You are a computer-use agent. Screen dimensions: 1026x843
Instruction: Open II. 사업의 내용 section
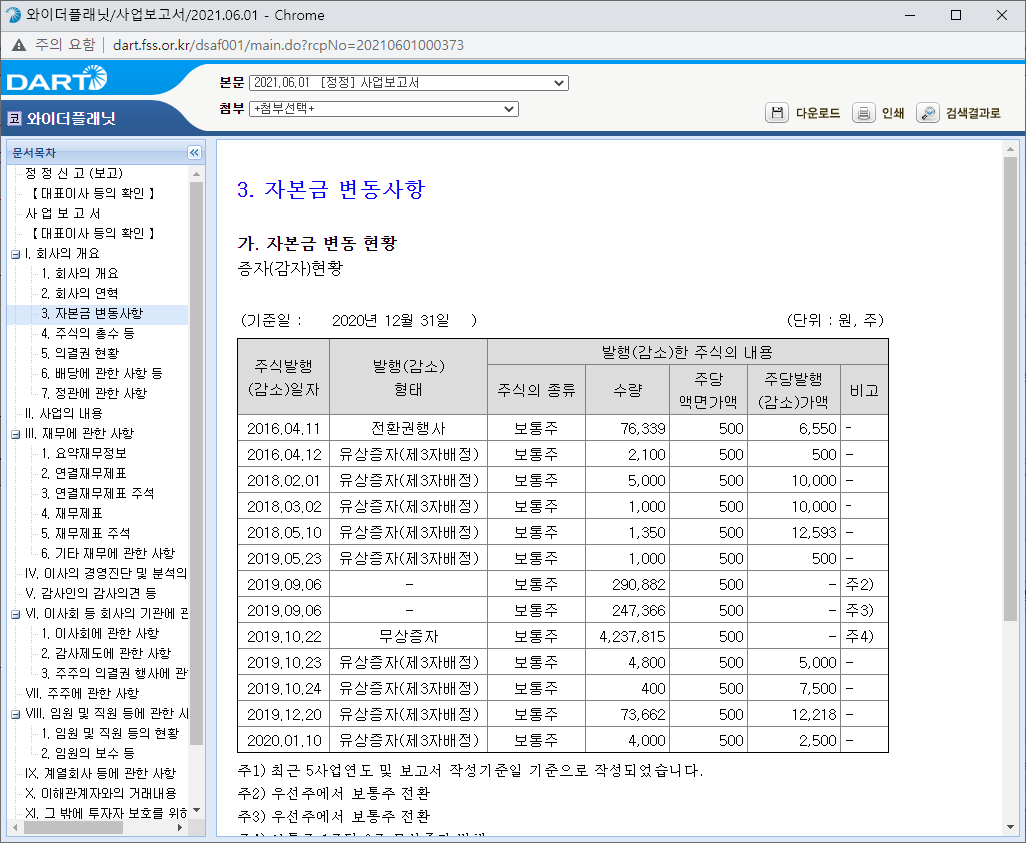pos(63,414)
